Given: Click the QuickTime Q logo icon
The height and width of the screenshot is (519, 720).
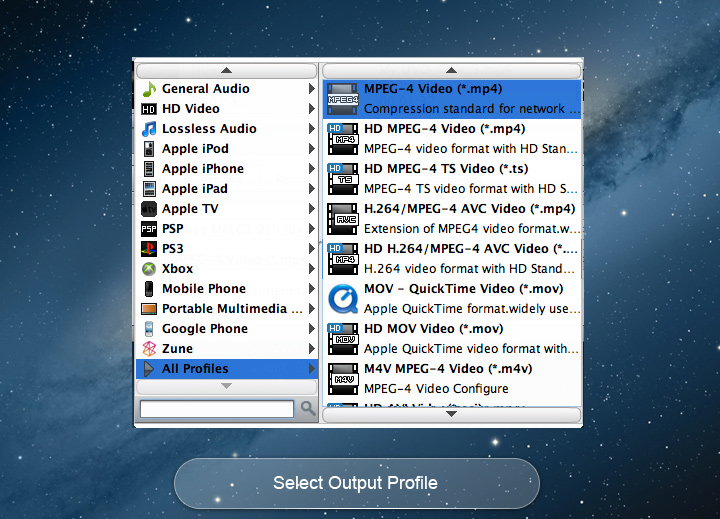Looking at the screenshot, I should tap(343, 299).
